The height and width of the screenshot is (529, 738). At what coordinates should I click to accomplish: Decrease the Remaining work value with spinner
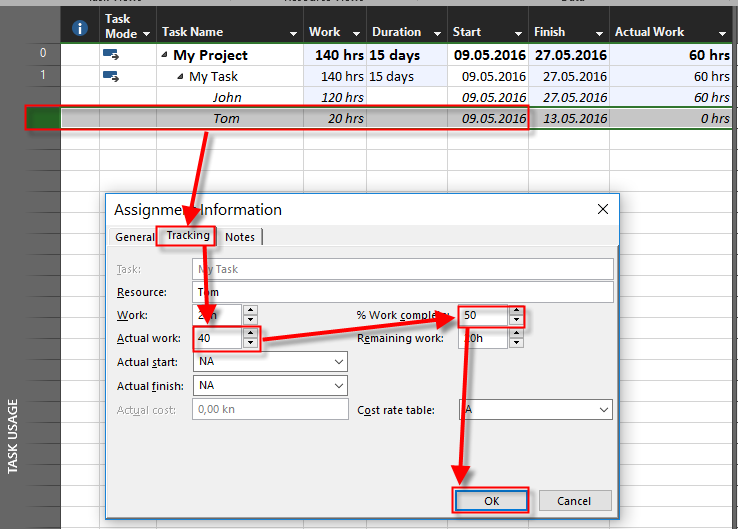pos(516,344)
